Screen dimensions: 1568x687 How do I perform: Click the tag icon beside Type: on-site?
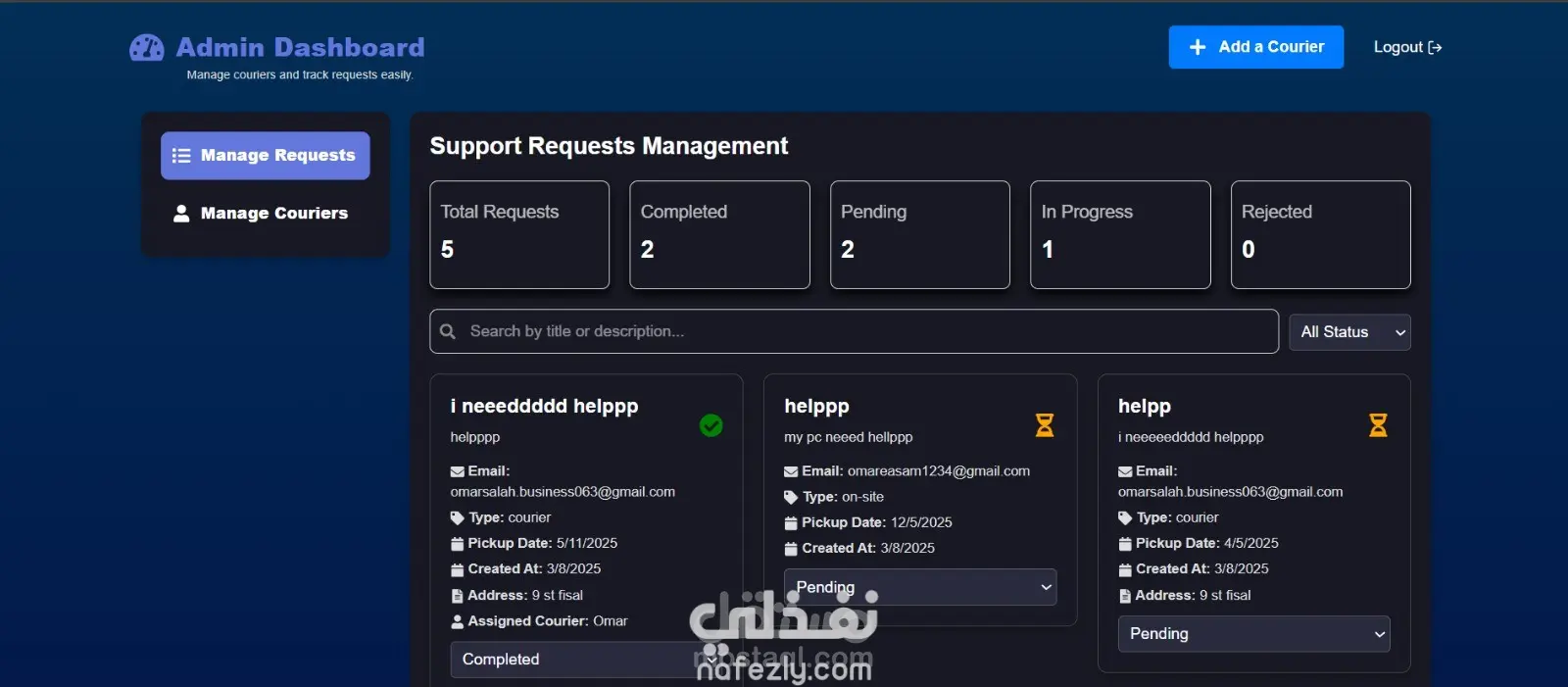coord(791,498)
